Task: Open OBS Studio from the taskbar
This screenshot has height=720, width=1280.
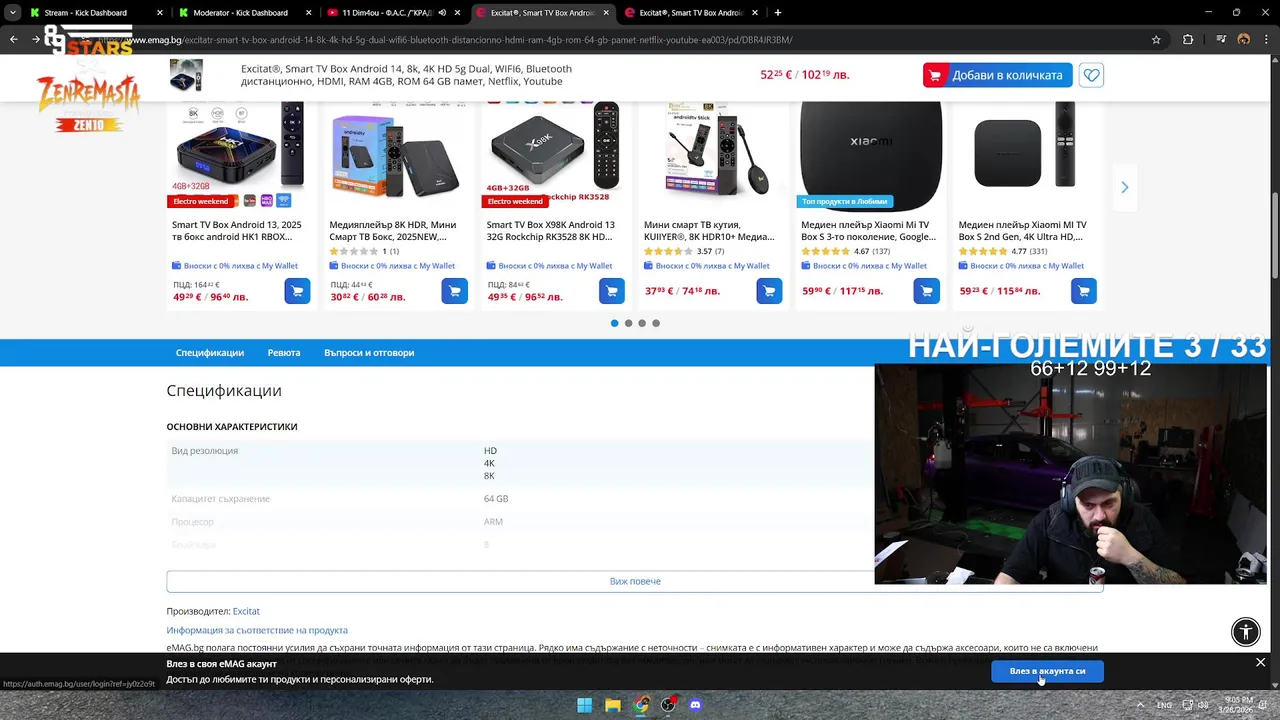Action: coord(668,705)
